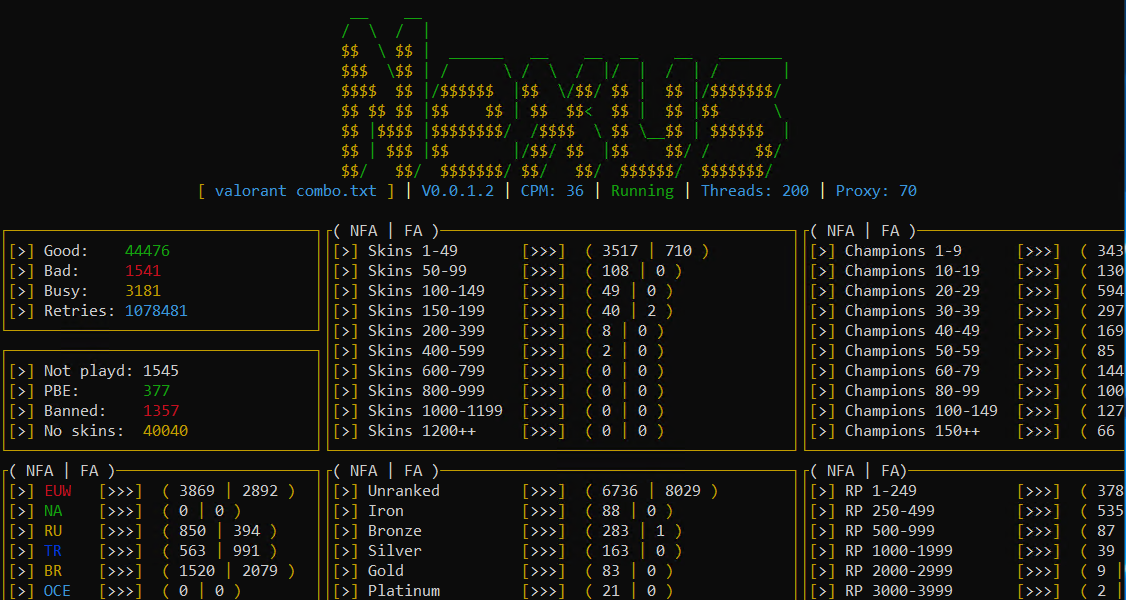Screen dimensions: 1126x600
Task: Click the 'valorant combo.txt' file name
Action: 295,191
